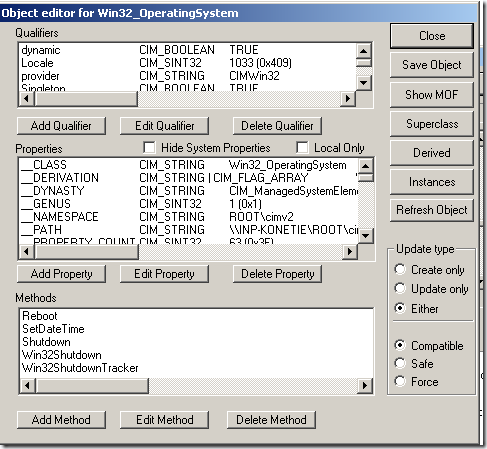Select Either update type option
Viewport: 487px width, 449px height.
pyautogui.click(x=400, y=308)
